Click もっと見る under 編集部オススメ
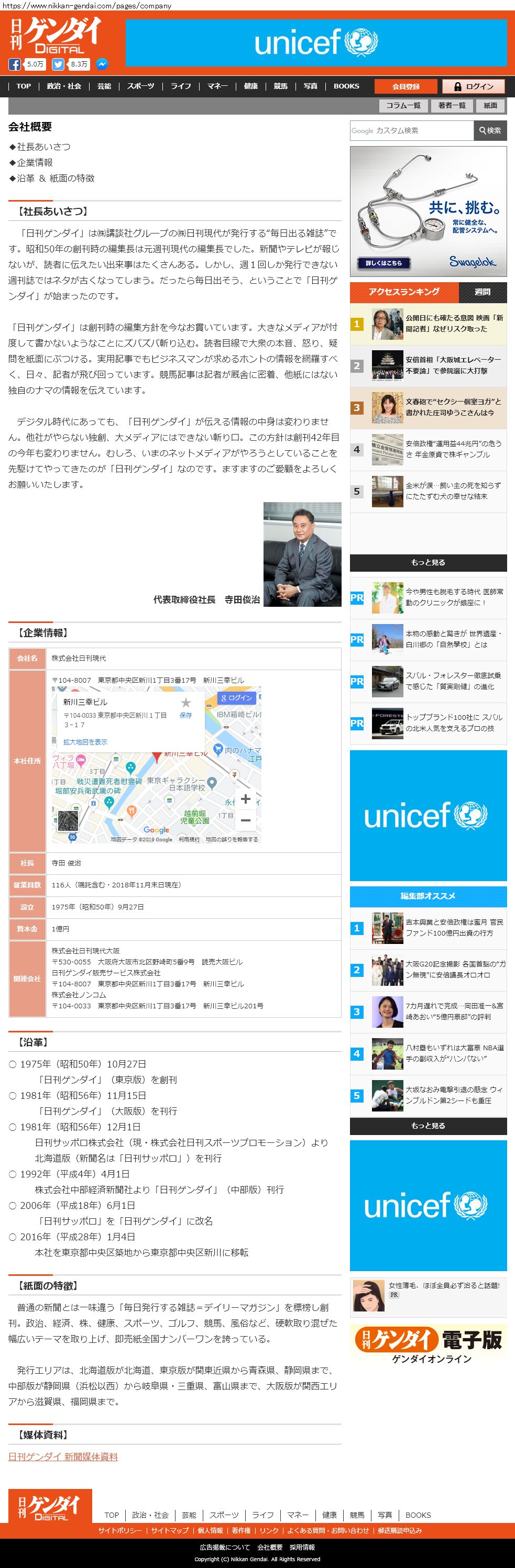 pos(429,1126)
